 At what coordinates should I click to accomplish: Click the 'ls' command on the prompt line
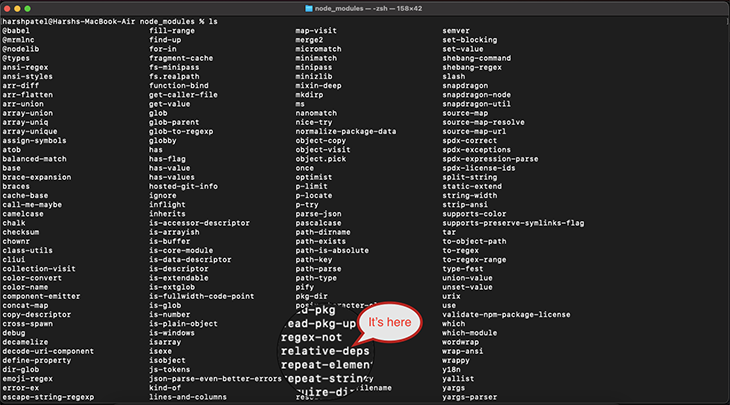click(213, 21)
